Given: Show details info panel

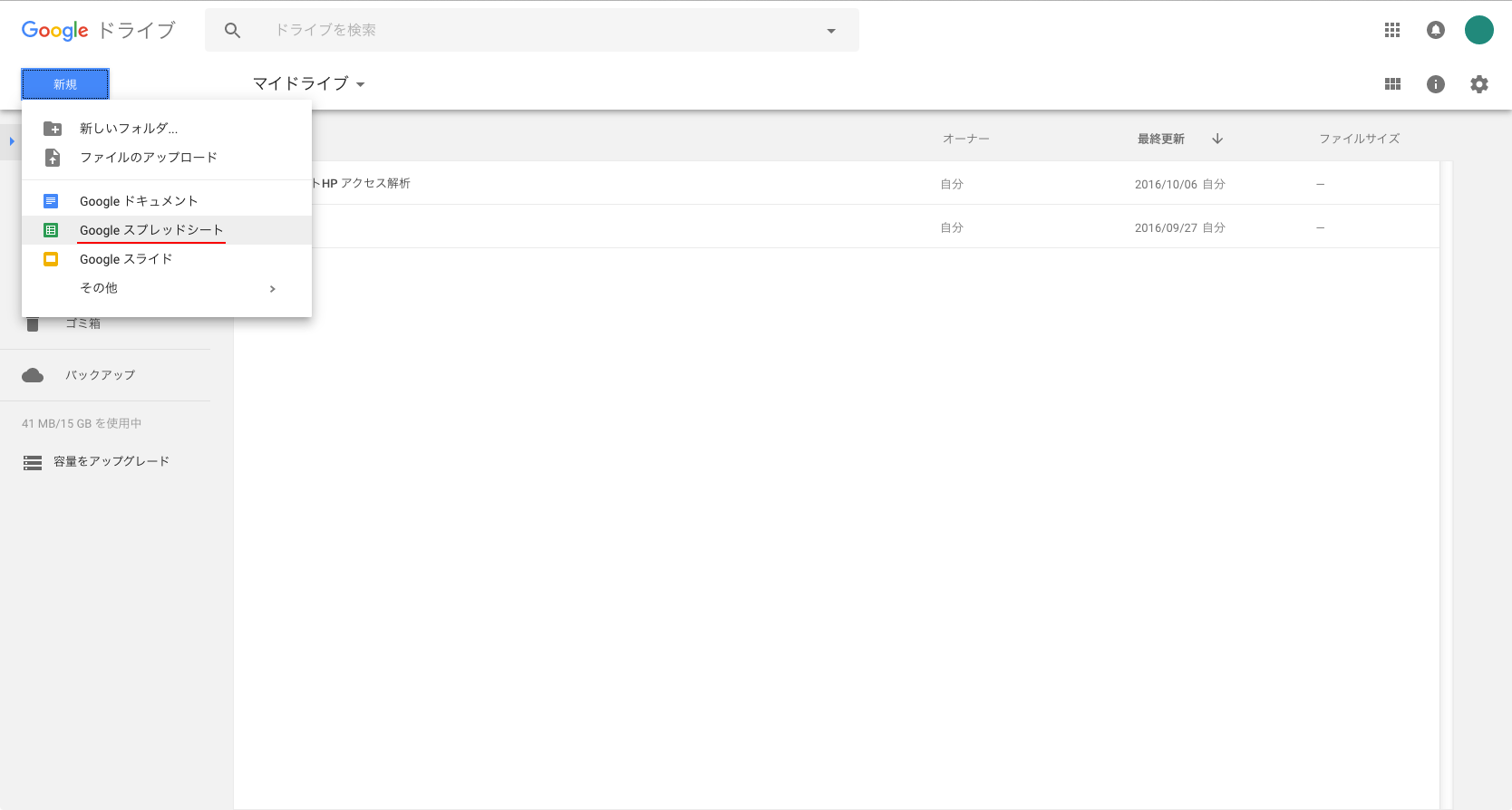Looking at the screenshot, I should tap(1436, 84).
